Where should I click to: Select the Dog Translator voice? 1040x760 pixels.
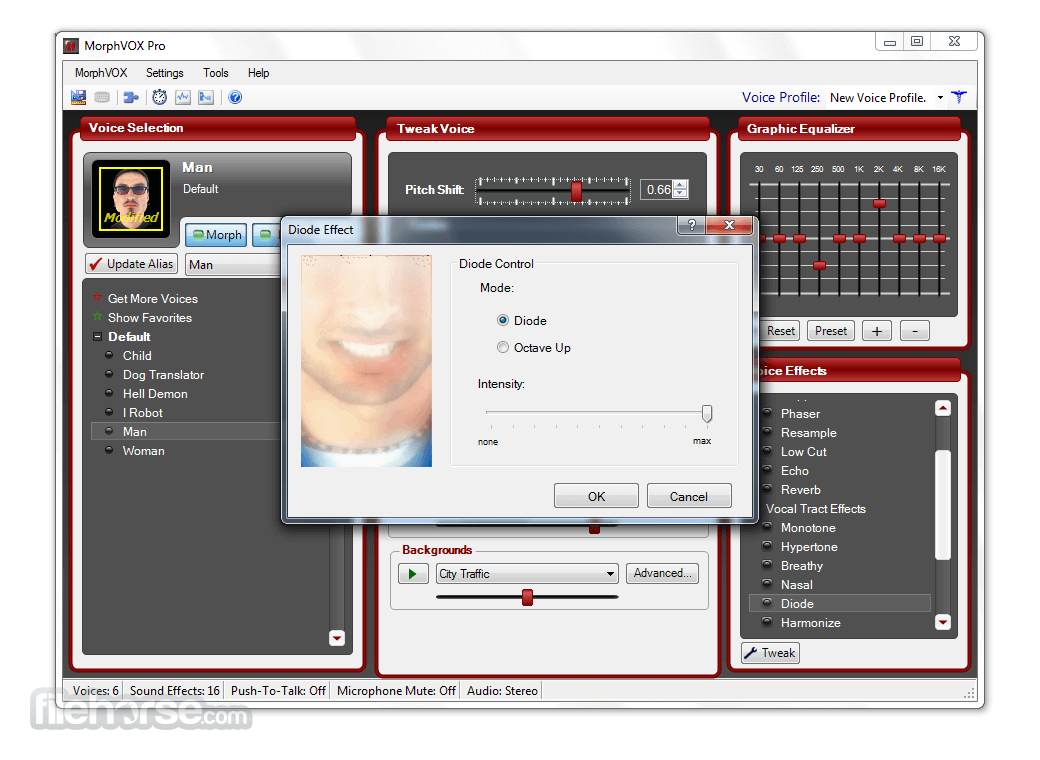pyautogui.click(x=163, y=375)
